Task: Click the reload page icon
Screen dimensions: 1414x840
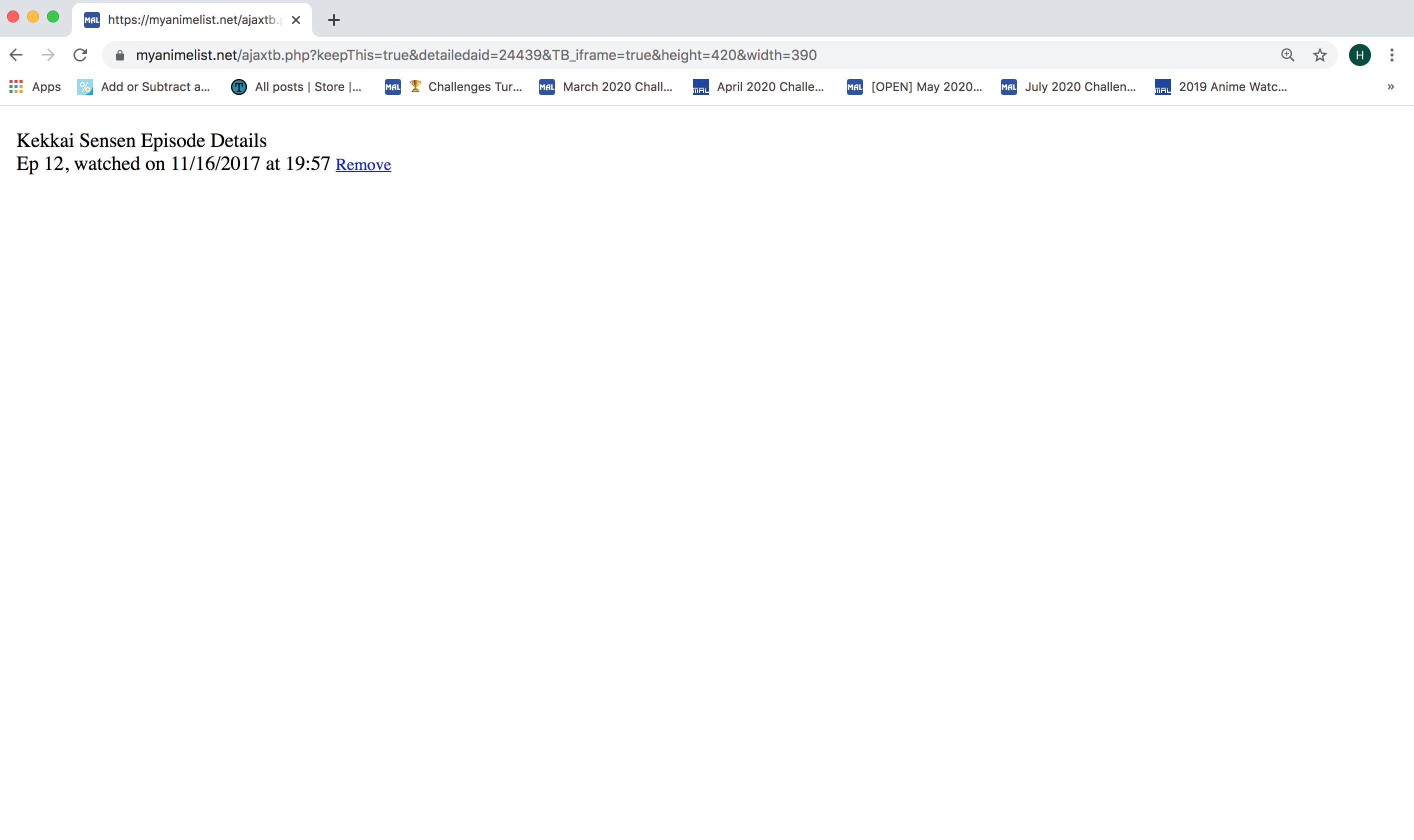Action: point(80,55)
